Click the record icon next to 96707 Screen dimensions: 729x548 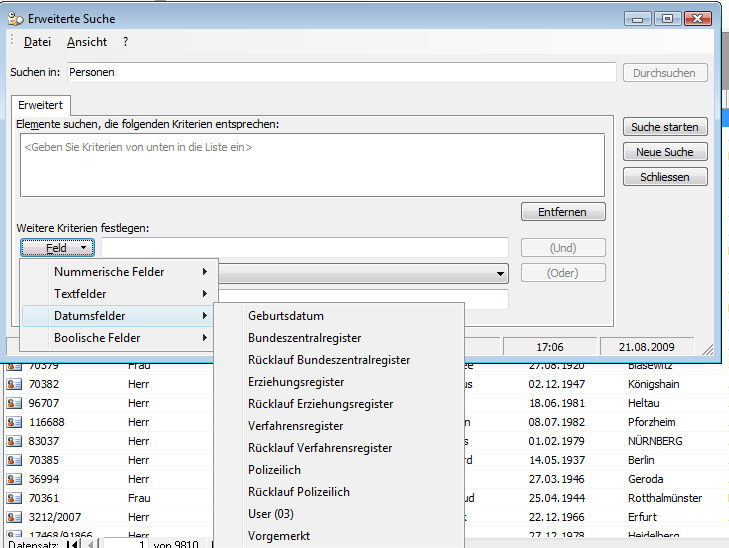(x=14, y=403)
